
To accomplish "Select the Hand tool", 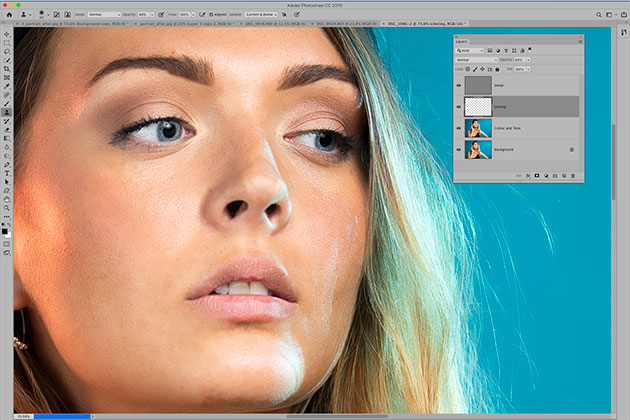I will coord(7,200).
